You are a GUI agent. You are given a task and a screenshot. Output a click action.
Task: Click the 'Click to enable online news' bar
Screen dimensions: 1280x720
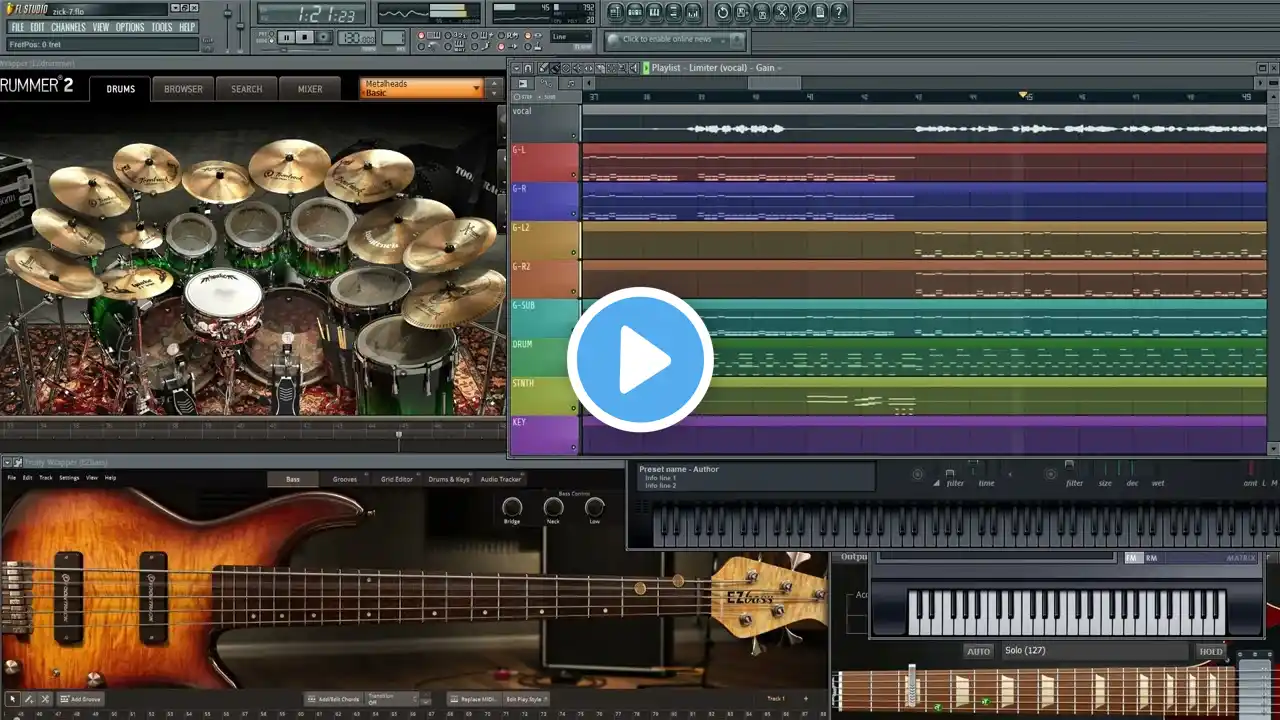click(x=675, y=40)
